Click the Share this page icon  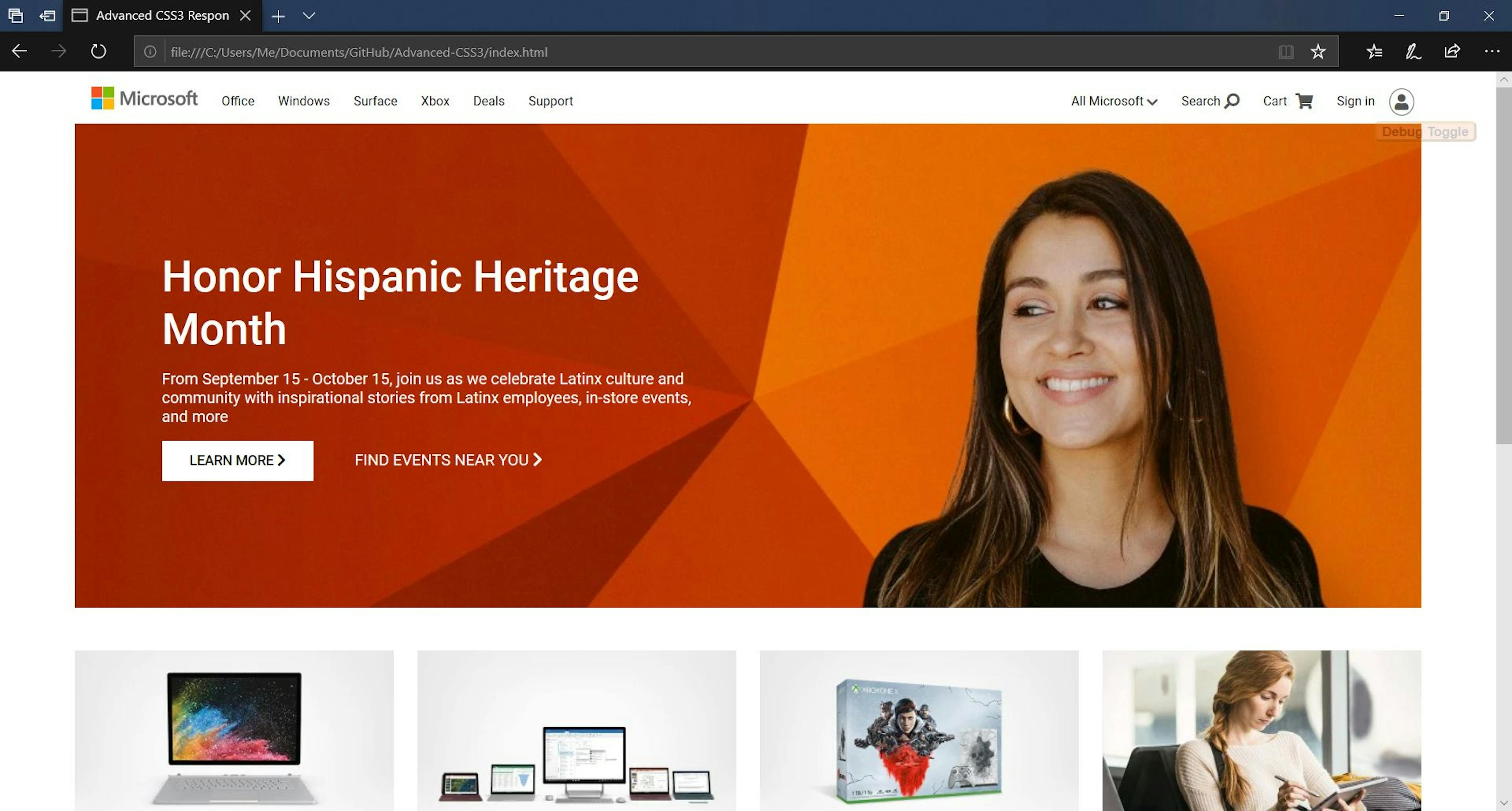(x=1452, y=52)
